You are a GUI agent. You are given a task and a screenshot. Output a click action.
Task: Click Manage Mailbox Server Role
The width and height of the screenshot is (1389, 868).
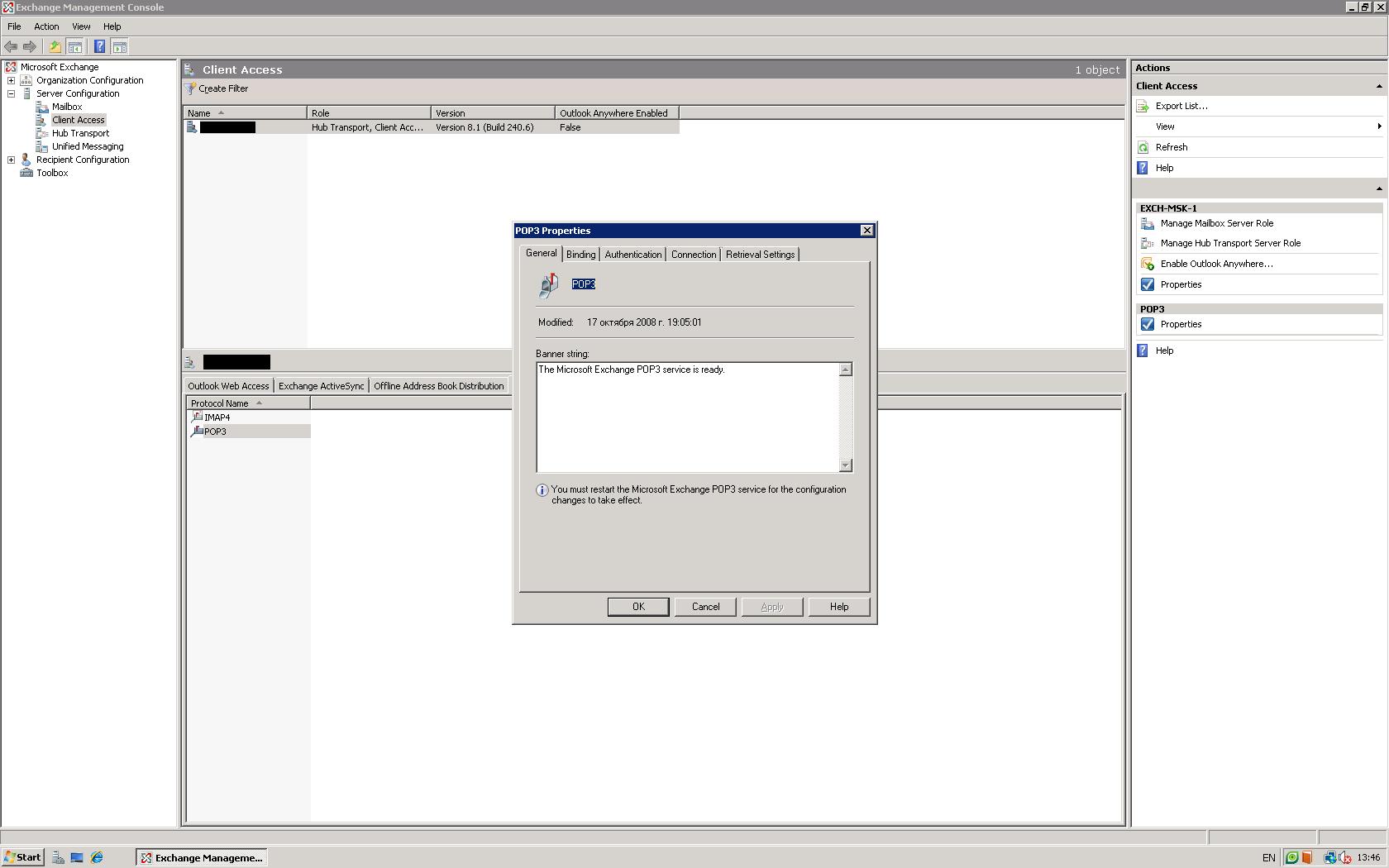click(x=1216, y=223)
